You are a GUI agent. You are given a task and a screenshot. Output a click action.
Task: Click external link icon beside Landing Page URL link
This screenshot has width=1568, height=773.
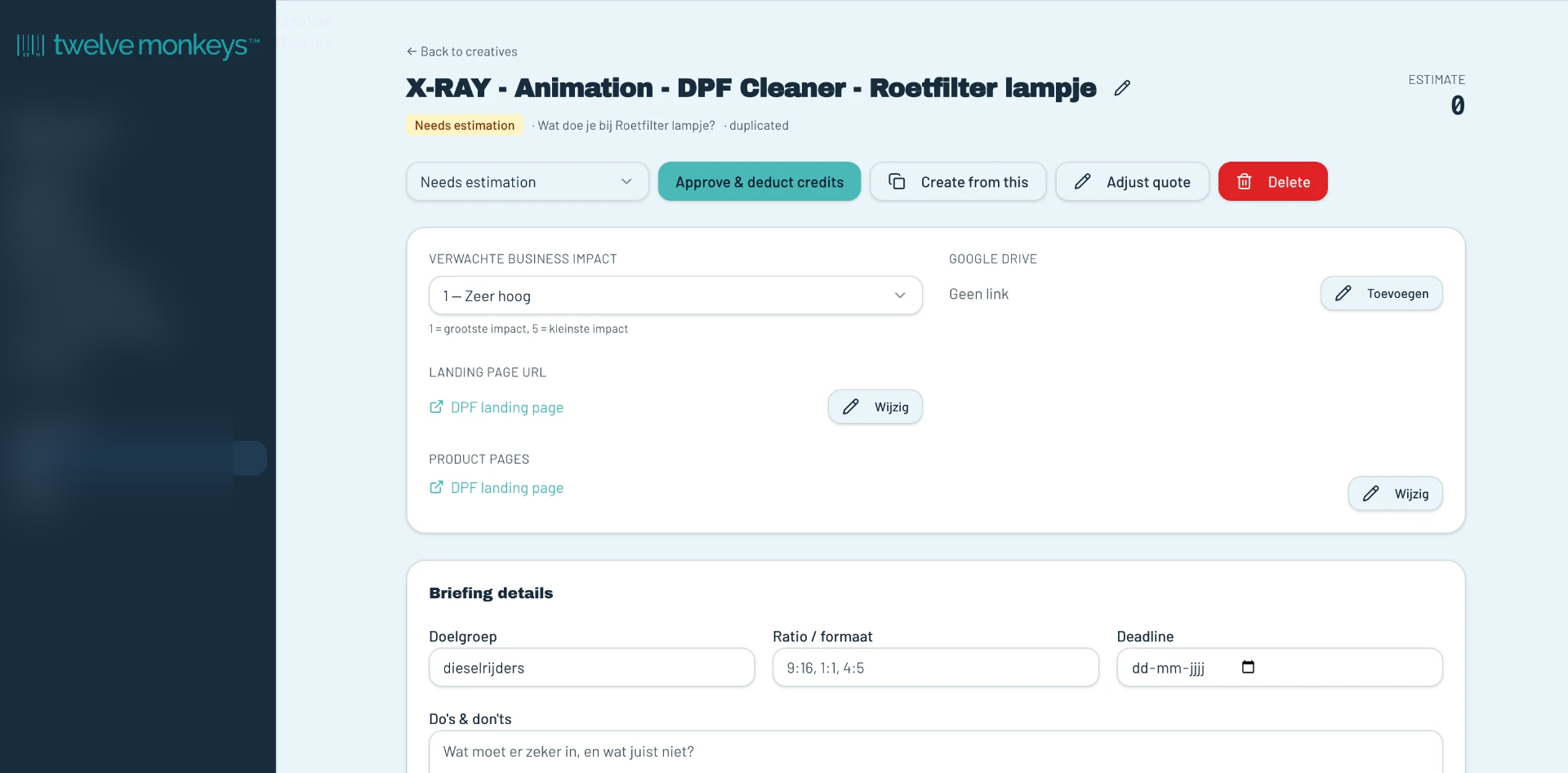point(436,406)
